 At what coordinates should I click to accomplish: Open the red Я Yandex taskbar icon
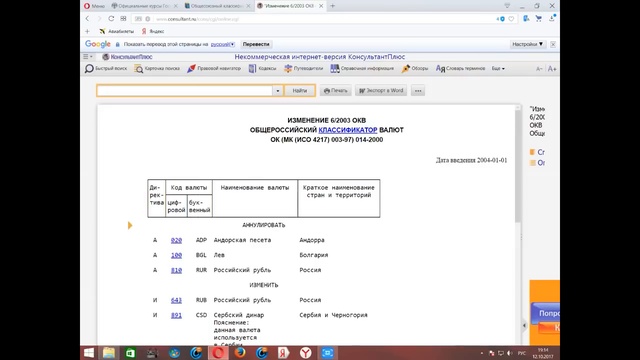click(284, 353)
